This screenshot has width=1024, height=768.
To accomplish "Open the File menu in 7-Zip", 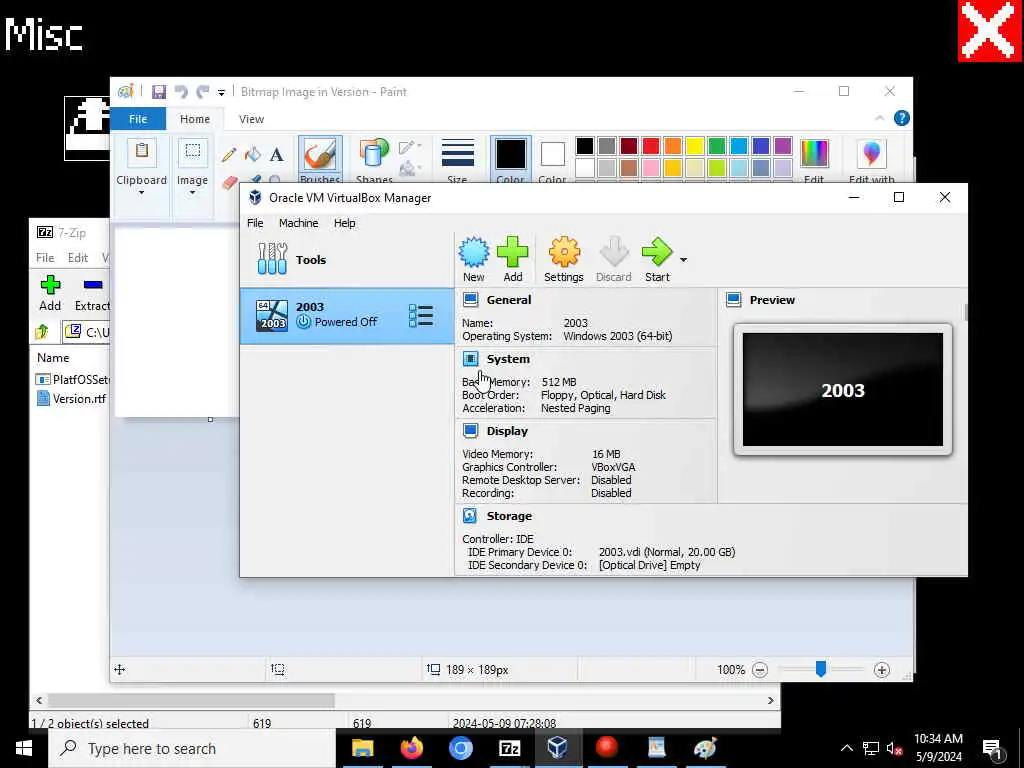I will tap(45, 258).
